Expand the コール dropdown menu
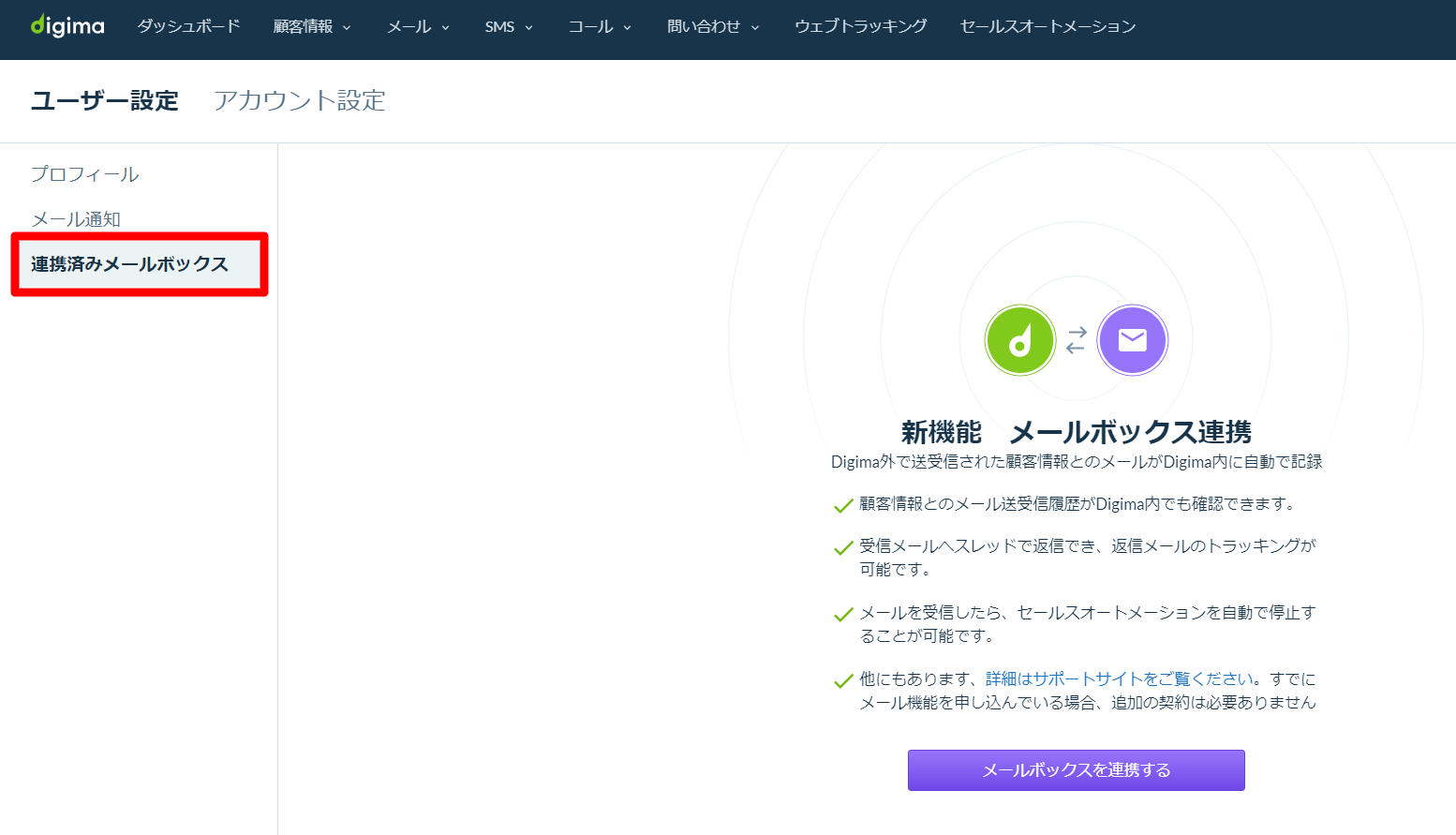The height and width of the screenshot is (835, 1456). pos(600,26)
